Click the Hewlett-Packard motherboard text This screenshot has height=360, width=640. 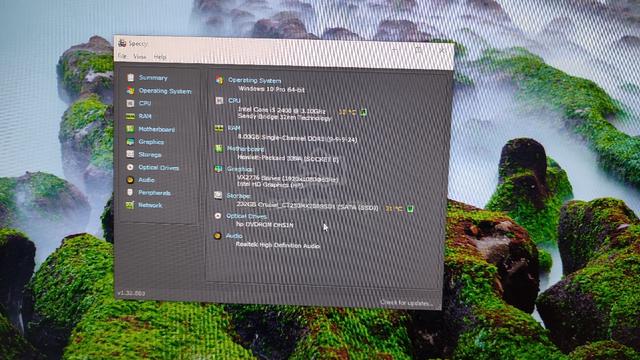click(x=288, y=159)
